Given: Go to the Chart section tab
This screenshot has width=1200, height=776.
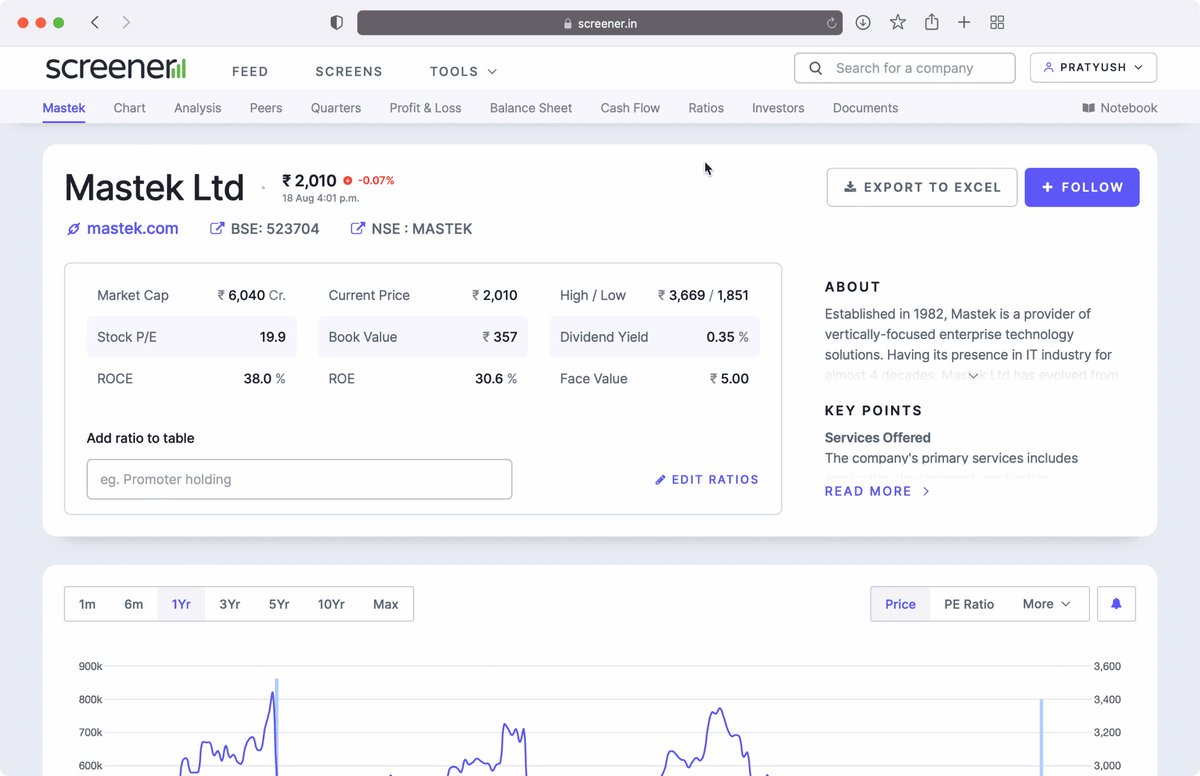Looking at the screenshot, I should [x=130, y=108].
